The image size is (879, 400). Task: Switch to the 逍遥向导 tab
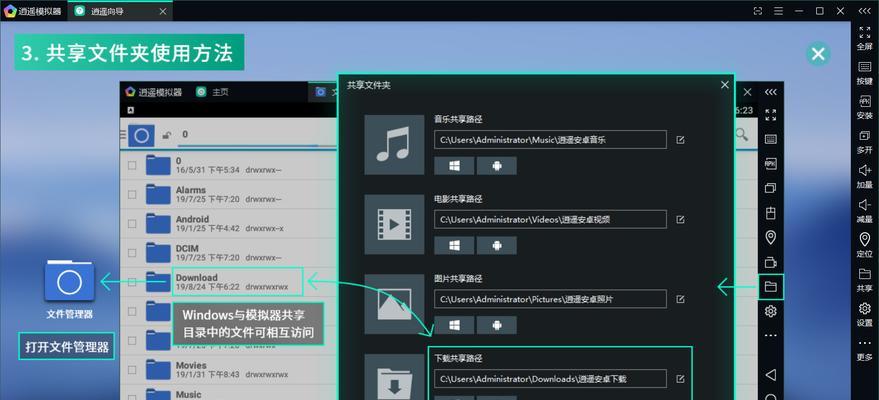point(119,11)
